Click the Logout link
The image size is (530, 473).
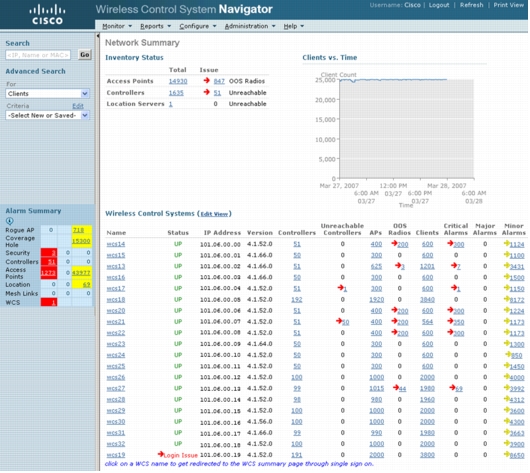(x=439, y=5)
